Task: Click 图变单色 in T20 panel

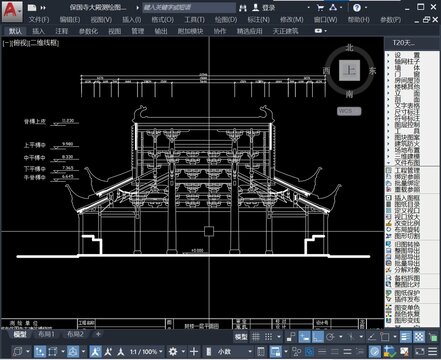Action: point(407,307)
